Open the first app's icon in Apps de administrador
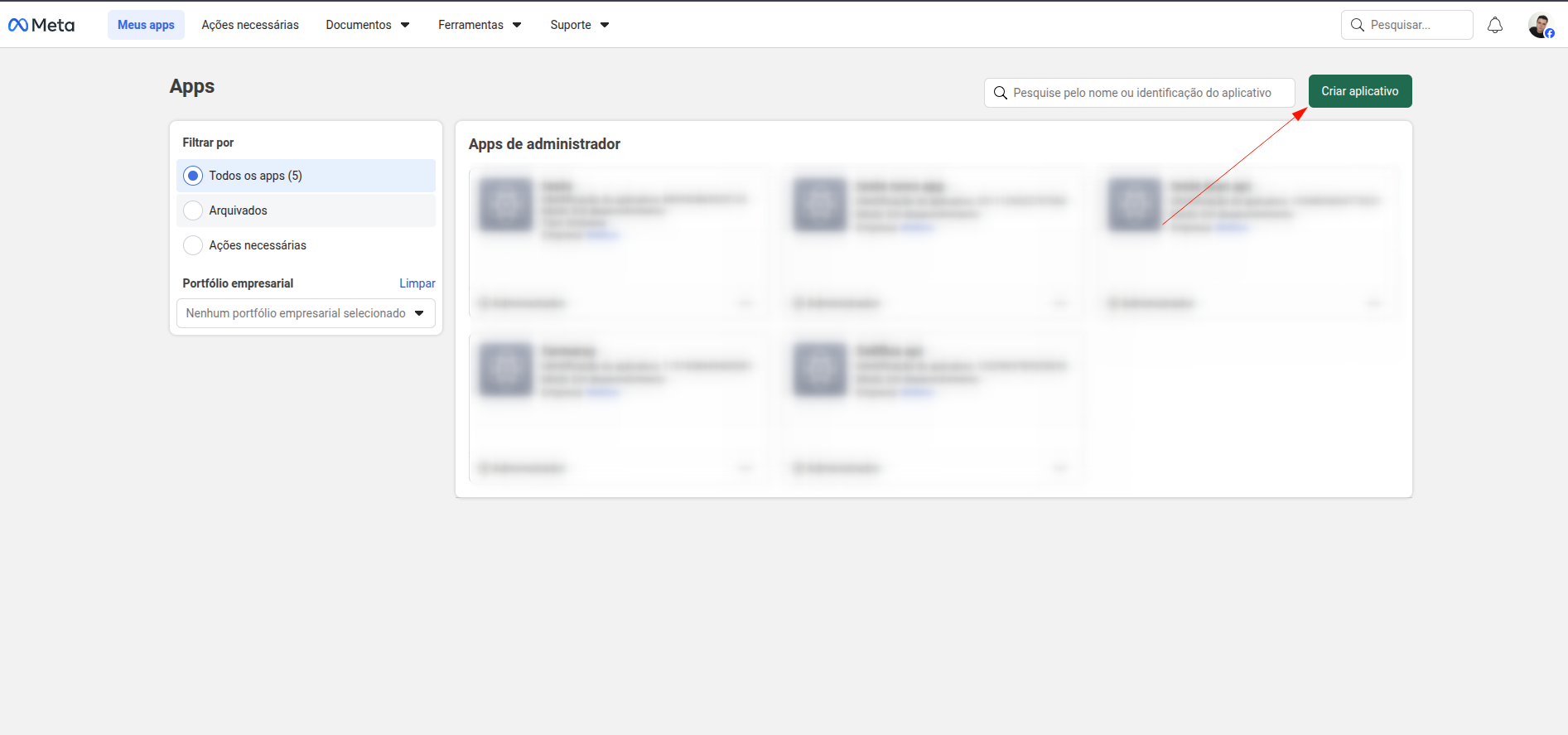The image size is (1568, 735). click(x=506, y=204)
